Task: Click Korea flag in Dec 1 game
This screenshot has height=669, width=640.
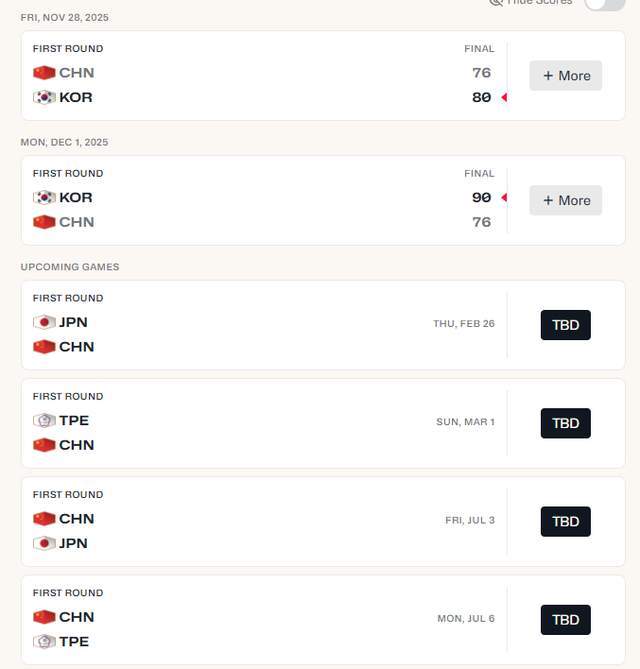Action: 44,198
